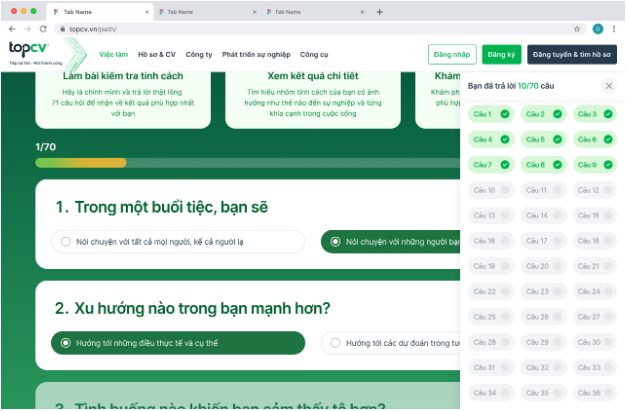Click the Đăng nhập button
The height and width of the screenshot is (411, 627).
pyautogui.click(x=452, y=54)
